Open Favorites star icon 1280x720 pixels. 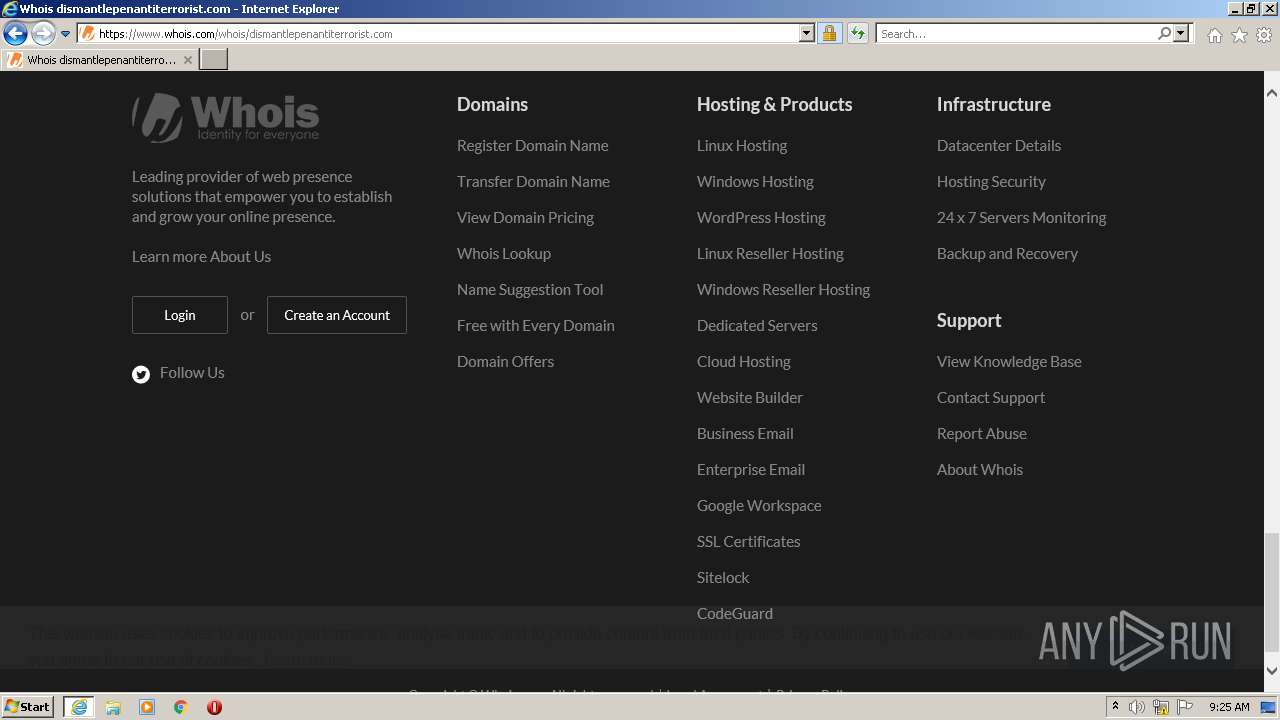click(1239, 35)
